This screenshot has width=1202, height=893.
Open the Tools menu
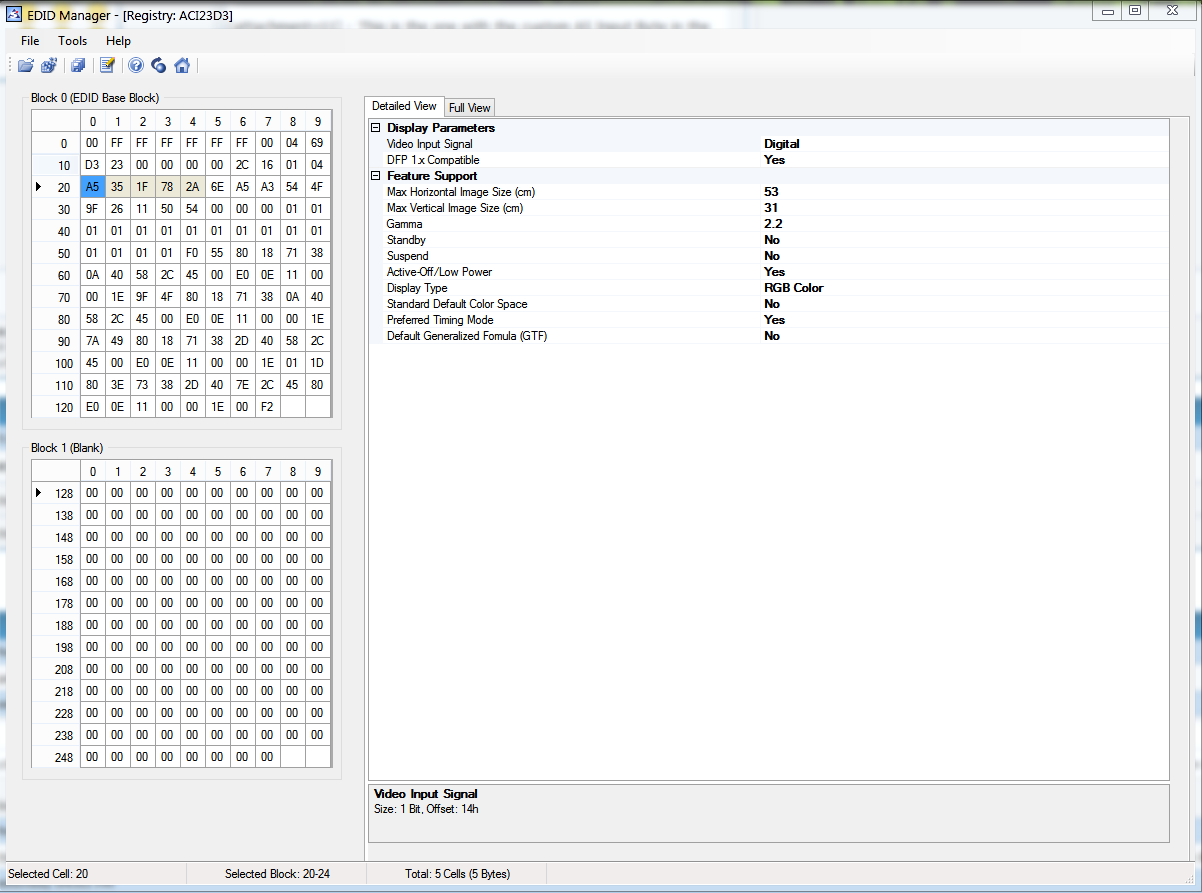(72, 41)
